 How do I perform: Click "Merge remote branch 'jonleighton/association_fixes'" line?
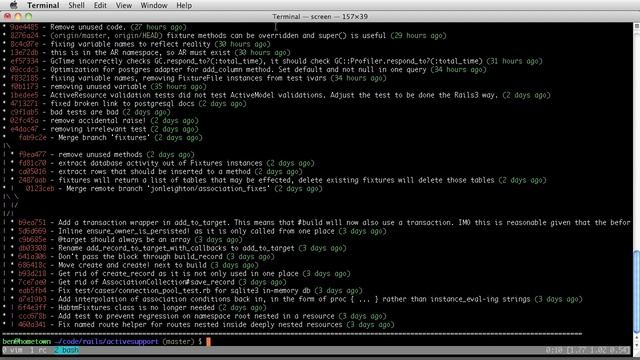point(168,189)
